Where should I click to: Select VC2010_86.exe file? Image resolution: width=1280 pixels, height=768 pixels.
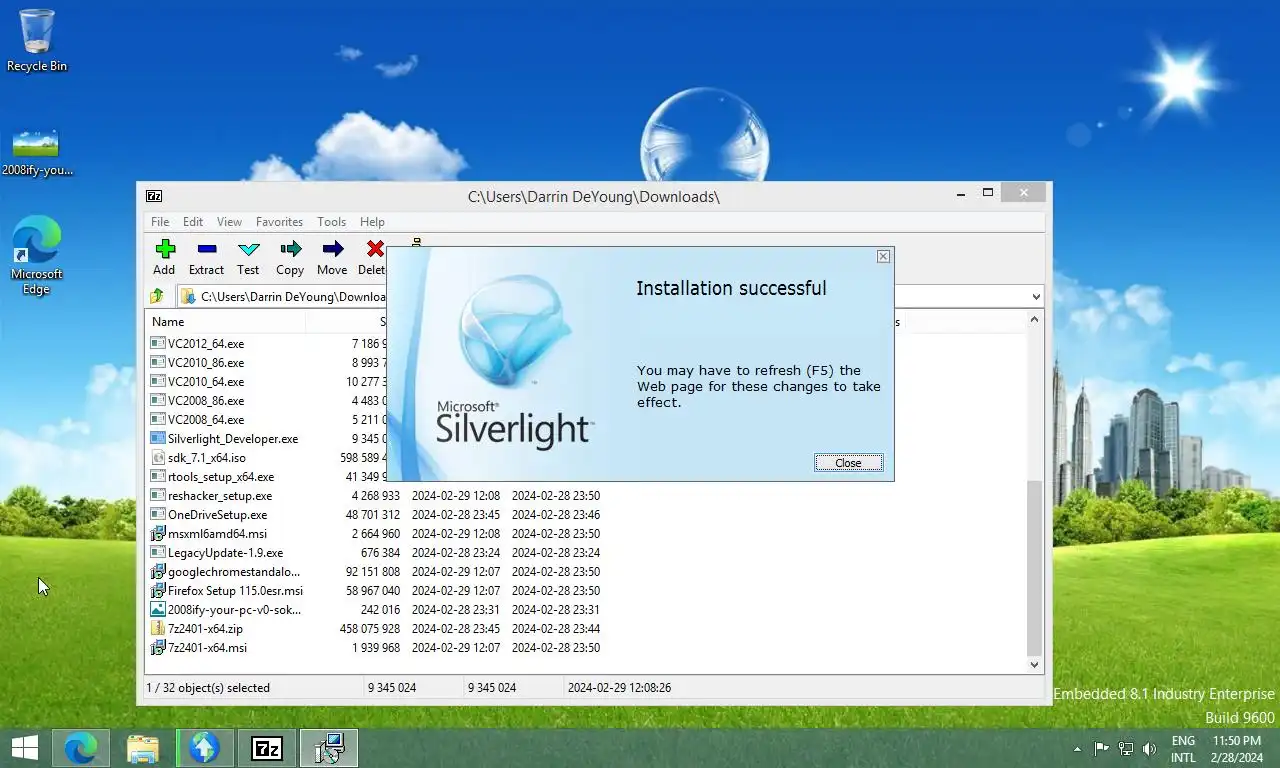click(x=206, y=362)
